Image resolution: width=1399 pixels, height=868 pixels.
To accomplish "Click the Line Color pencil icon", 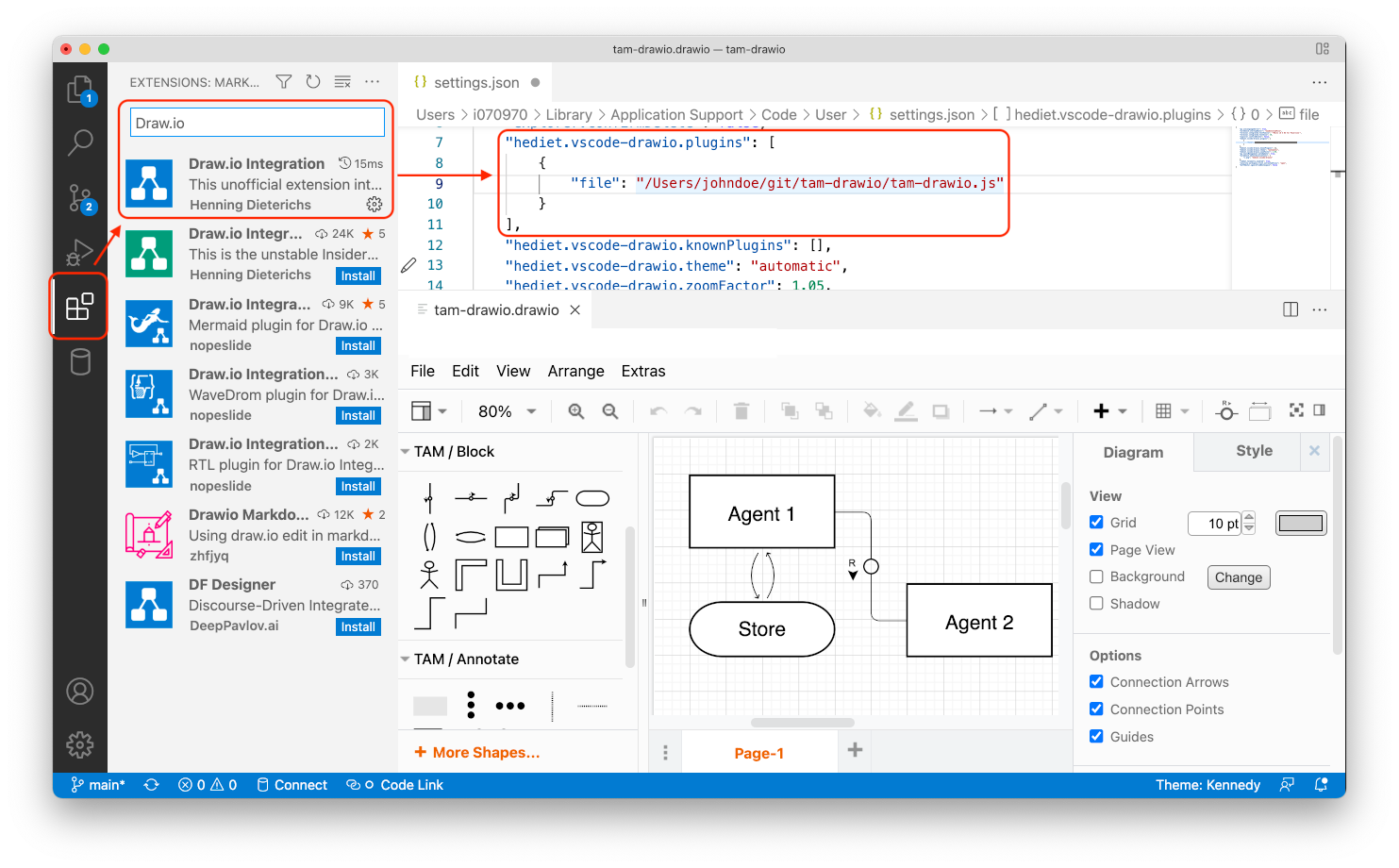I will (906, 411).
